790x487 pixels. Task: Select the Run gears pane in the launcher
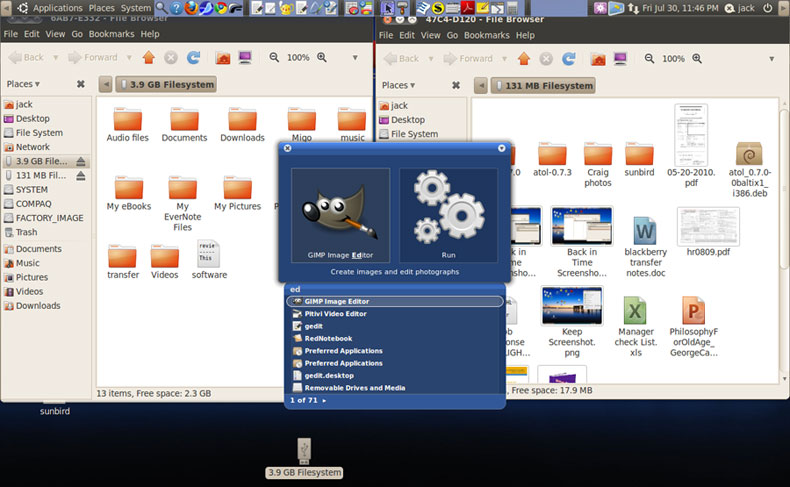(448, 215)
